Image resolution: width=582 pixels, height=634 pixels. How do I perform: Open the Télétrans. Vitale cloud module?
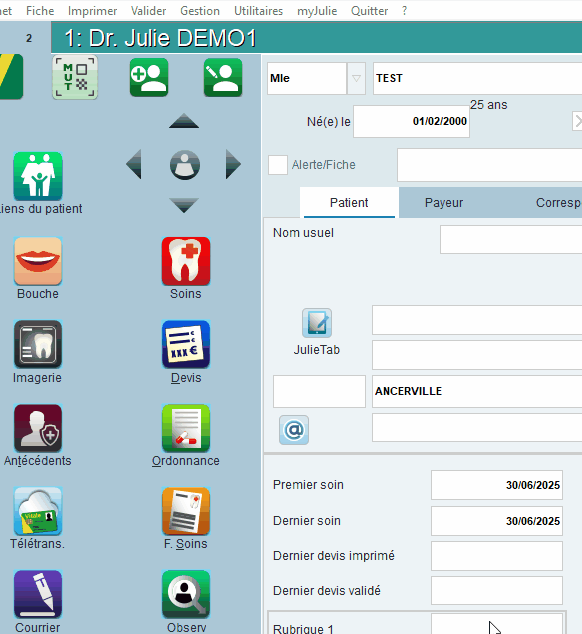(38, 511)
